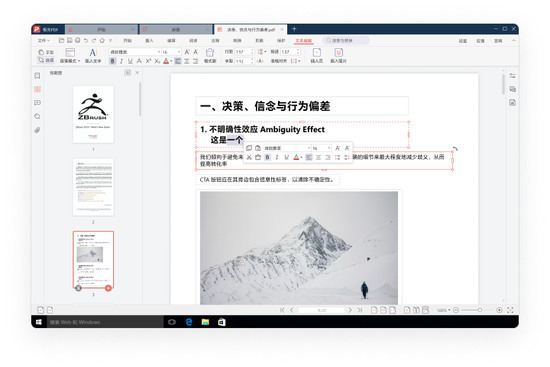Click the zoom in plus button in status bar
This screenshot has width=550, height=367.
pyautogui.click(x=499, y=310)
